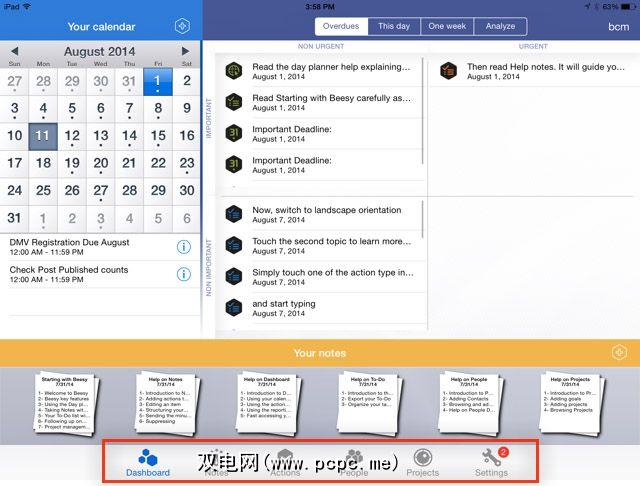Select the This day segment
The image size is (640, 486).
point(394,27)
